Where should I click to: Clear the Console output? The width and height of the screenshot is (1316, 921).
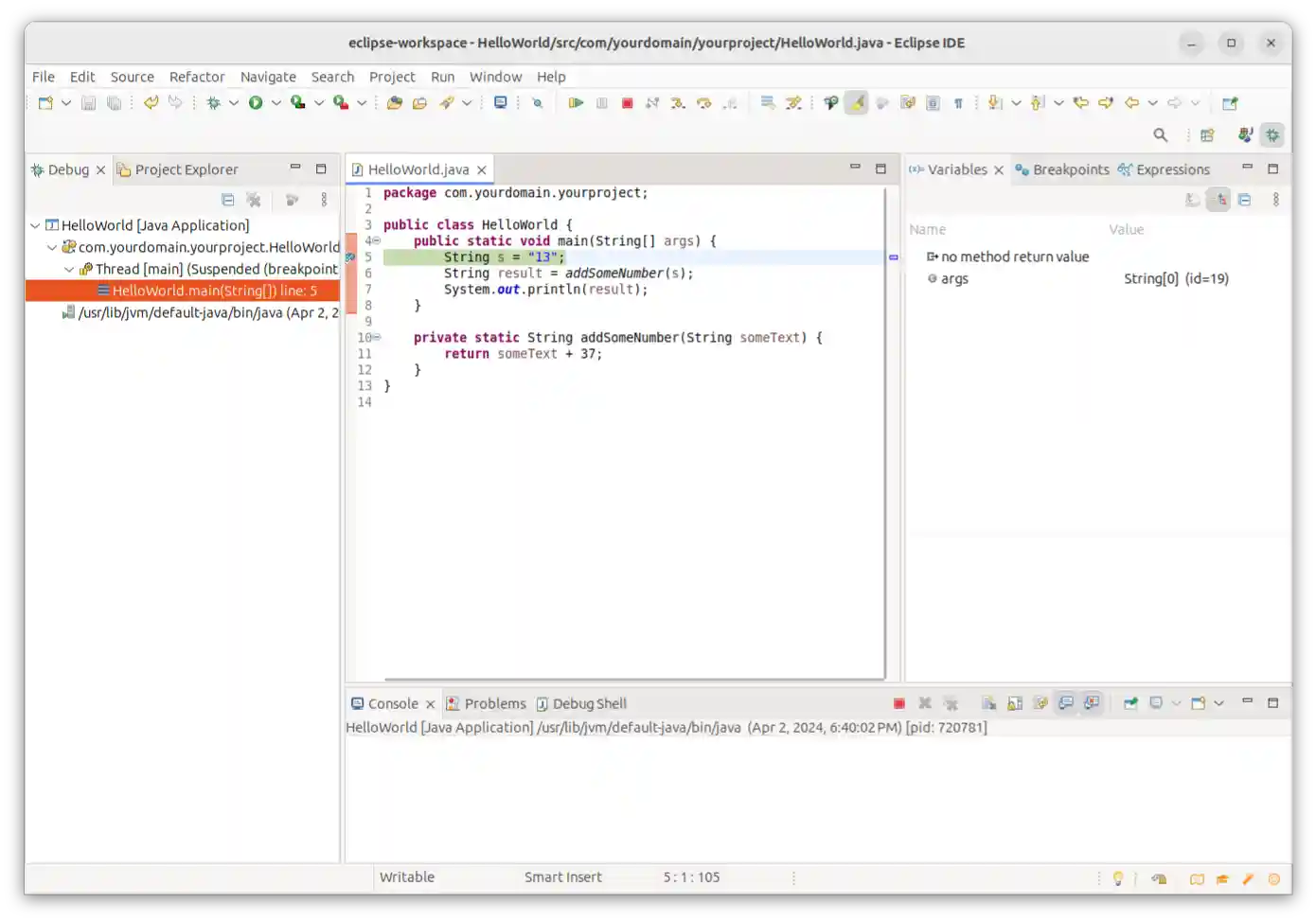coord(988,703)
